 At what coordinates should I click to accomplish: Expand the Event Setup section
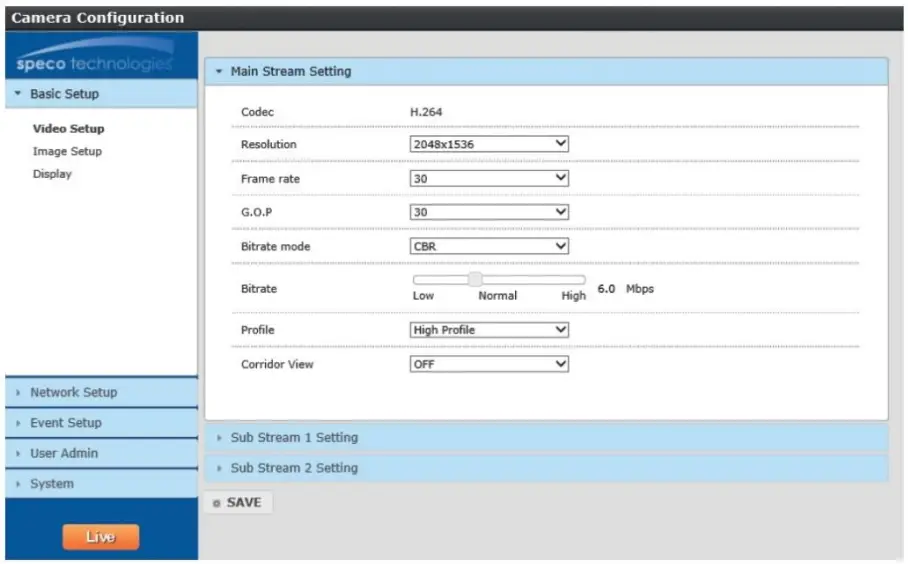101,423
